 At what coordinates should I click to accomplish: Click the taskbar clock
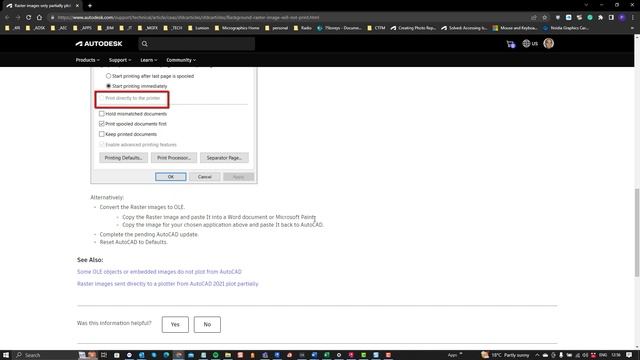(x=616, y=355)
